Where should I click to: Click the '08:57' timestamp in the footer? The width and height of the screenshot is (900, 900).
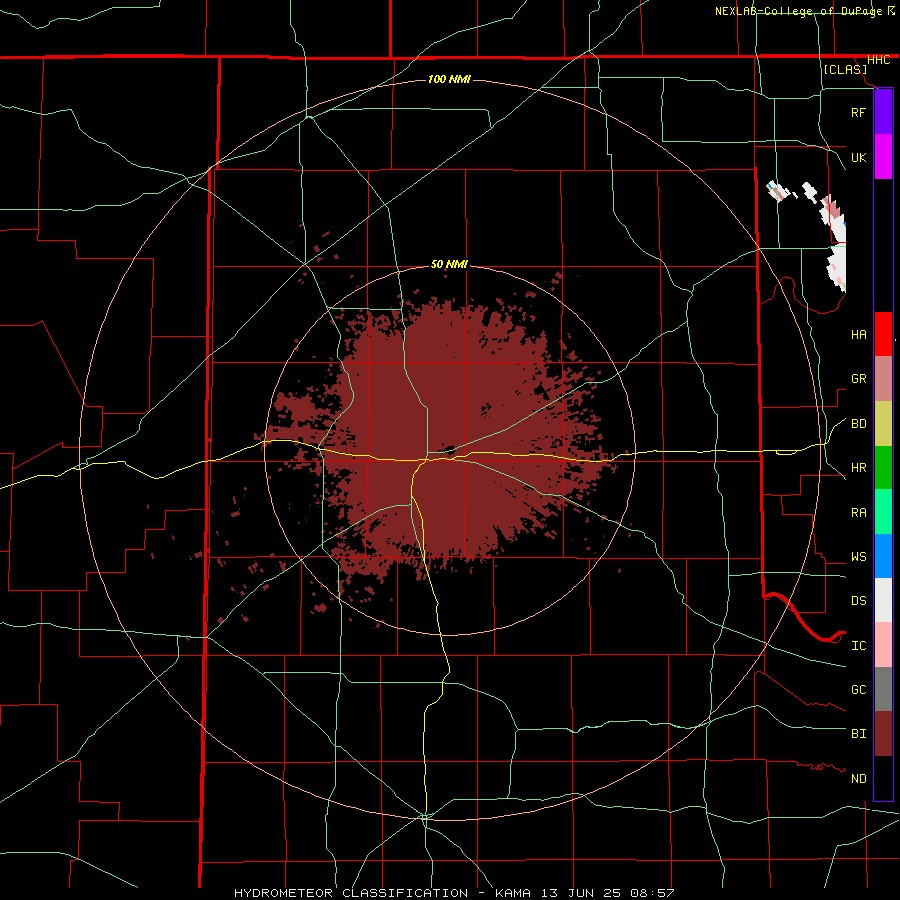click(654, 893)
